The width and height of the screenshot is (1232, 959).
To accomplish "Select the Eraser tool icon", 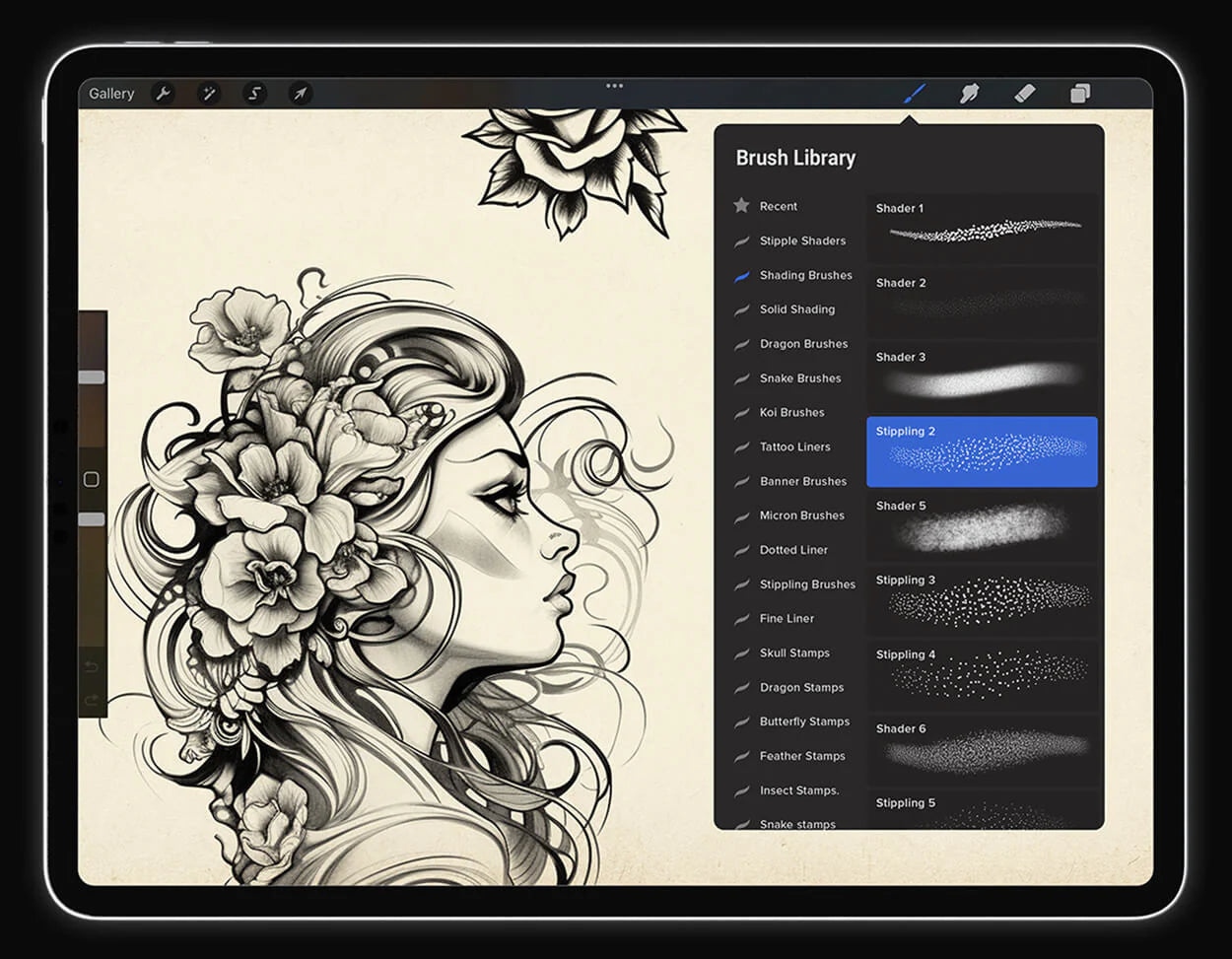I will coord(1025,94).
